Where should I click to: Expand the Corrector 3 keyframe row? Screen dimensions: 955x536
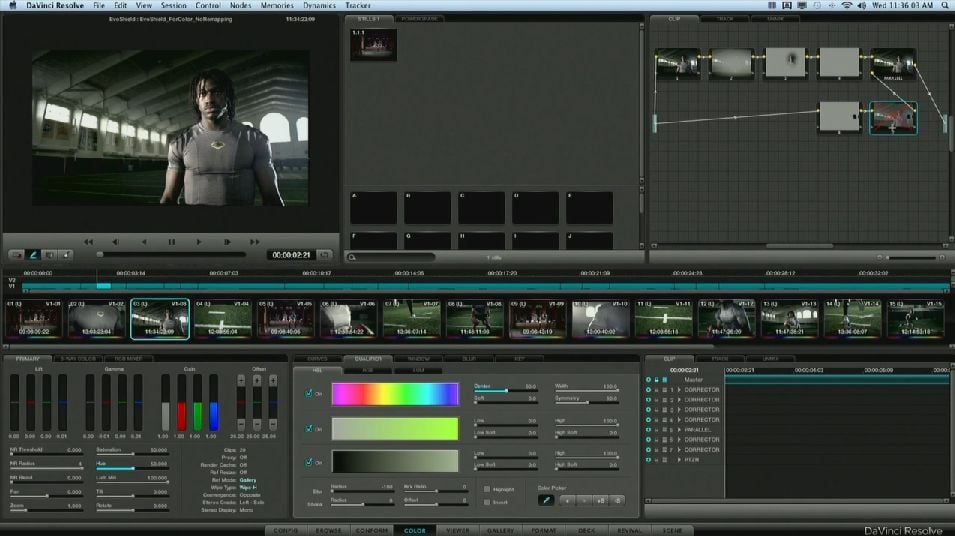point(679,410)
